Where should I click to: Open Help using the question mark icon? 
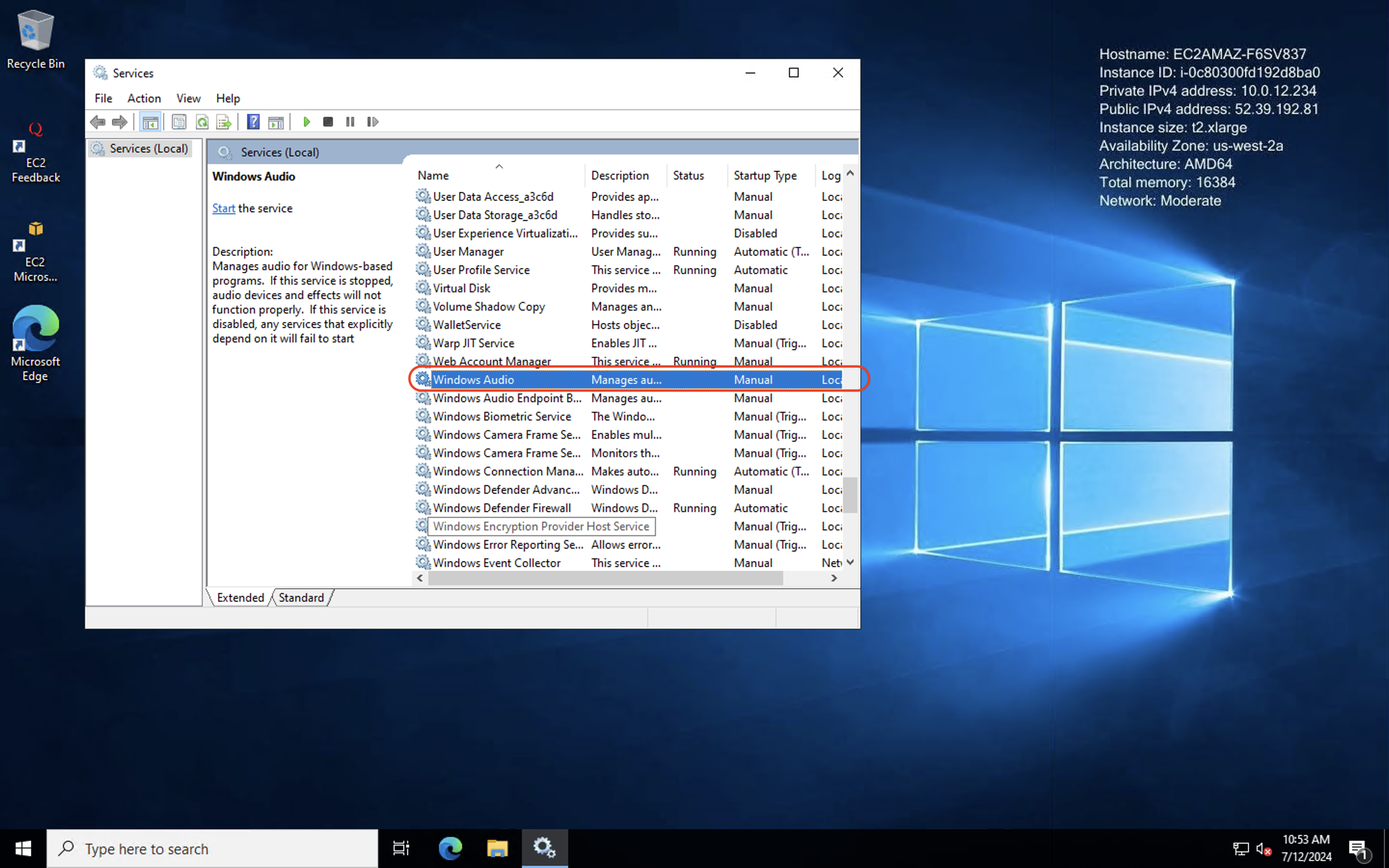click(x=253, y=121)
